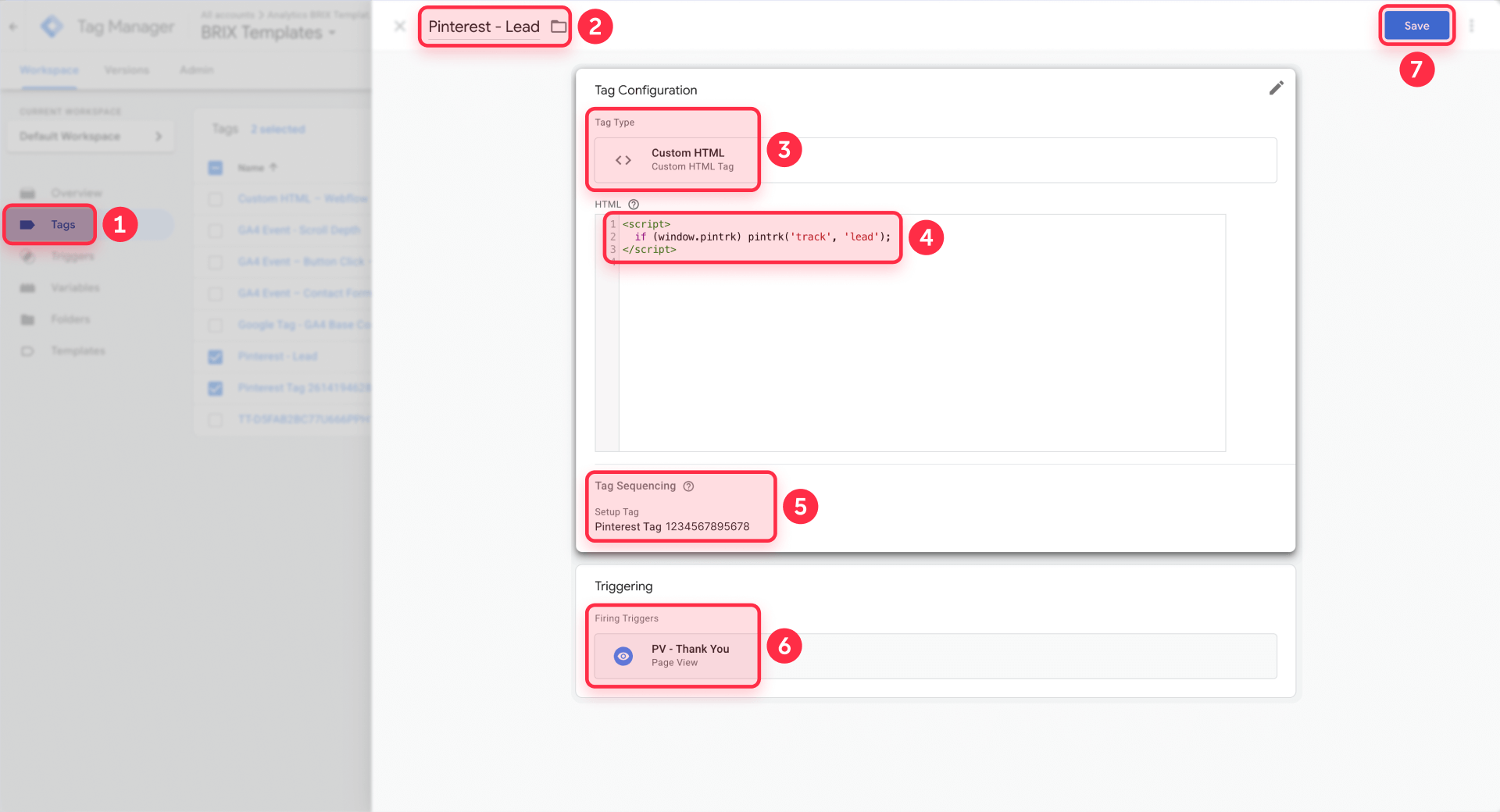Click the Pinterest Tag 1234567895678 setup tag

[x=672, y=527]
